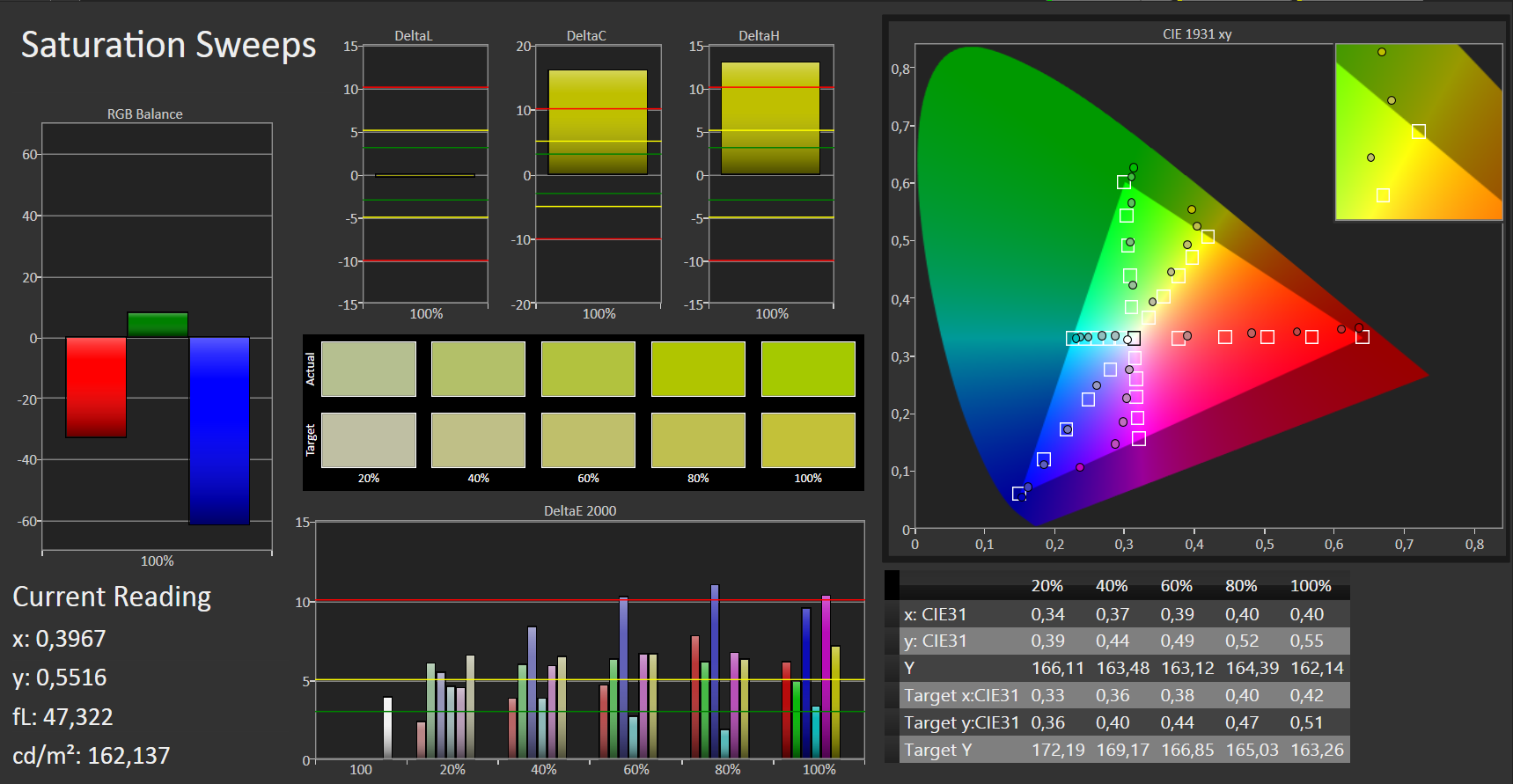Image resolution: width=1513 pixels, height=784 pixels.
Task: Click the 'Current Reading' heading
Action: (x=112, y=597)
